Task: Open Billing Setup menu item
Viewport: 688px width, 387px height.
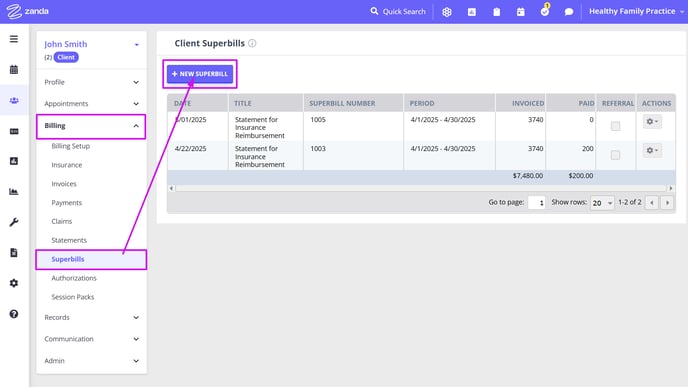Action: (x=71, y=146)
